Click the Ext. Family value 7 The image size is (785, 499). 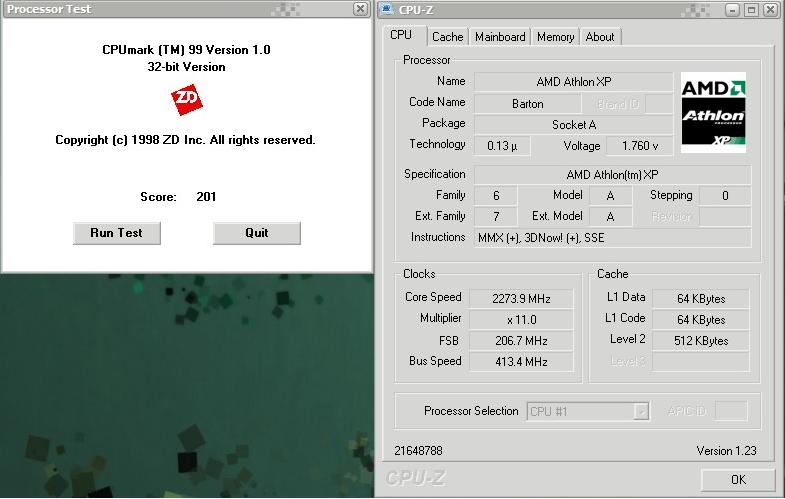(496, 217)
